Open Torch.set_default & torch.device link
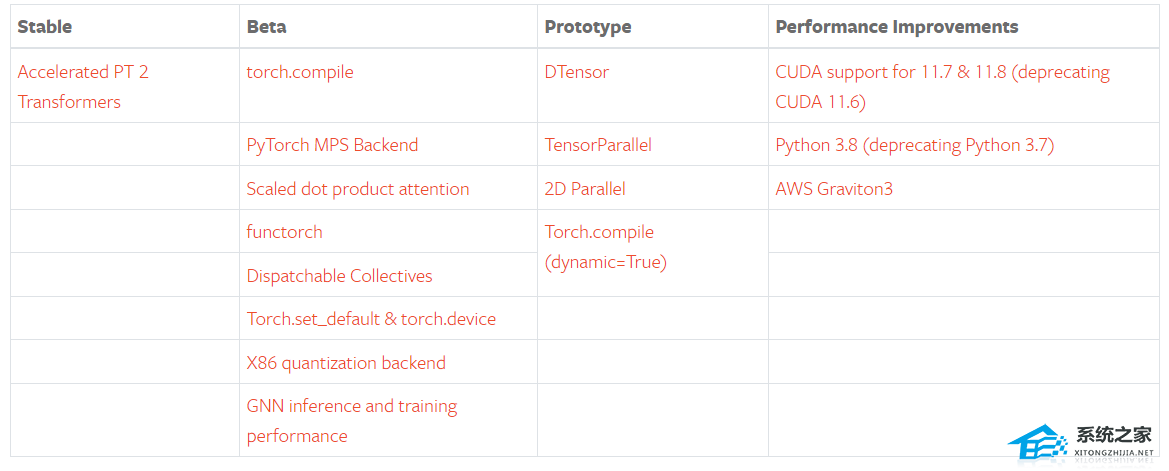This screenshot has width=1169, height=471. tap(371, 319)
